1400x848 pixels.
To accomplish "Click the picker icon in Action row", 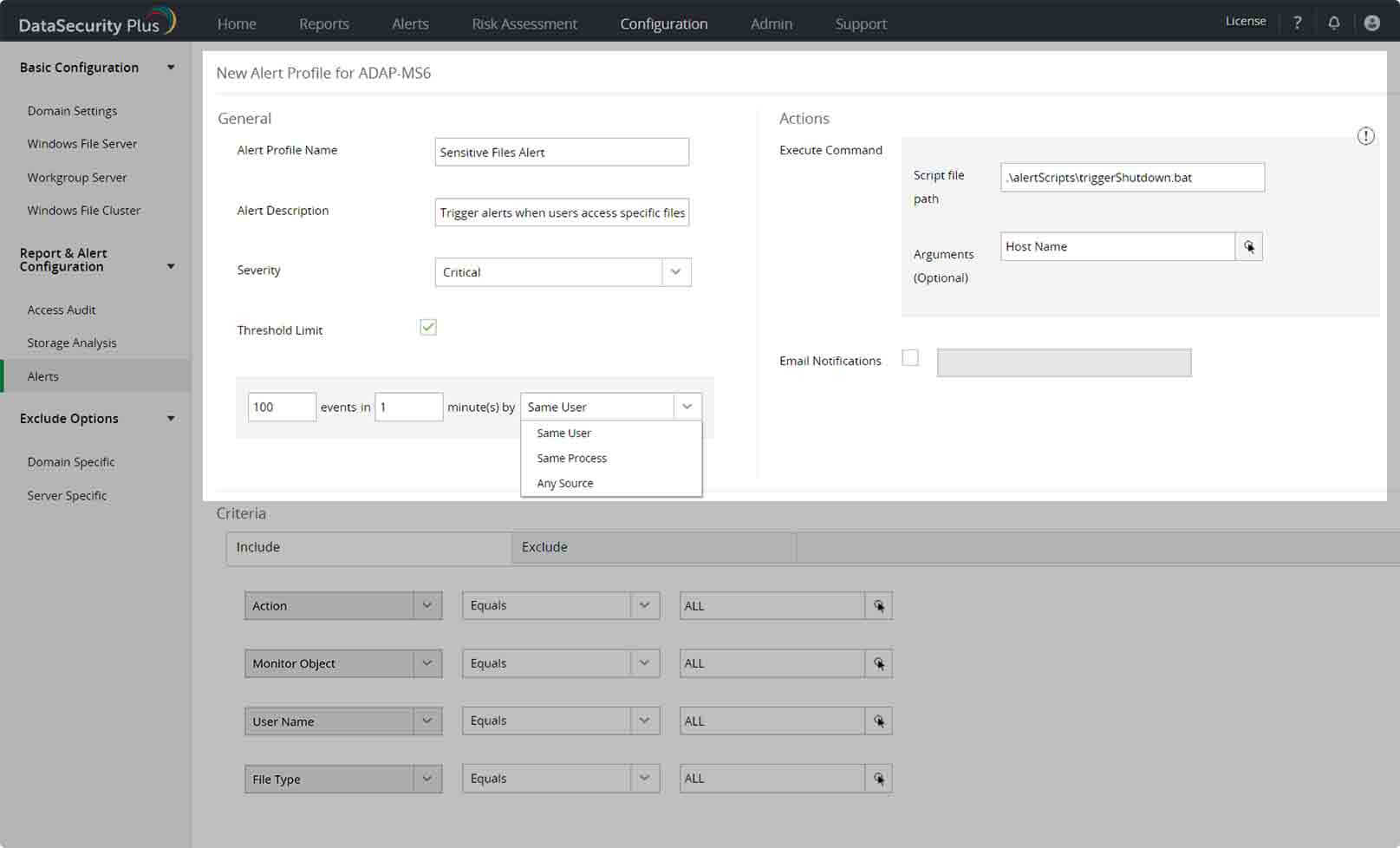I will [x=878, y=606].
